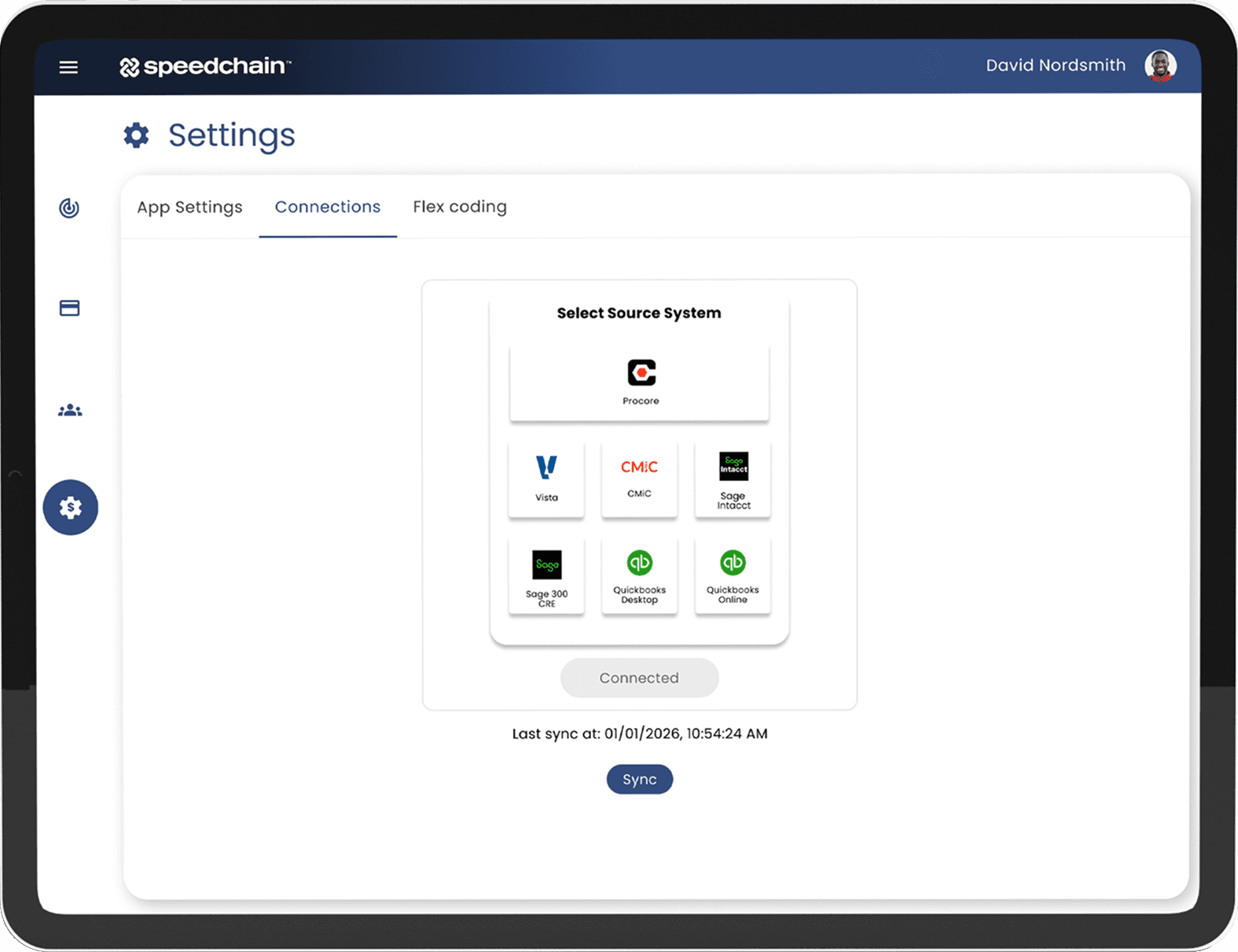Click the David Nordsmith user name

click(x=1056, y=65)
